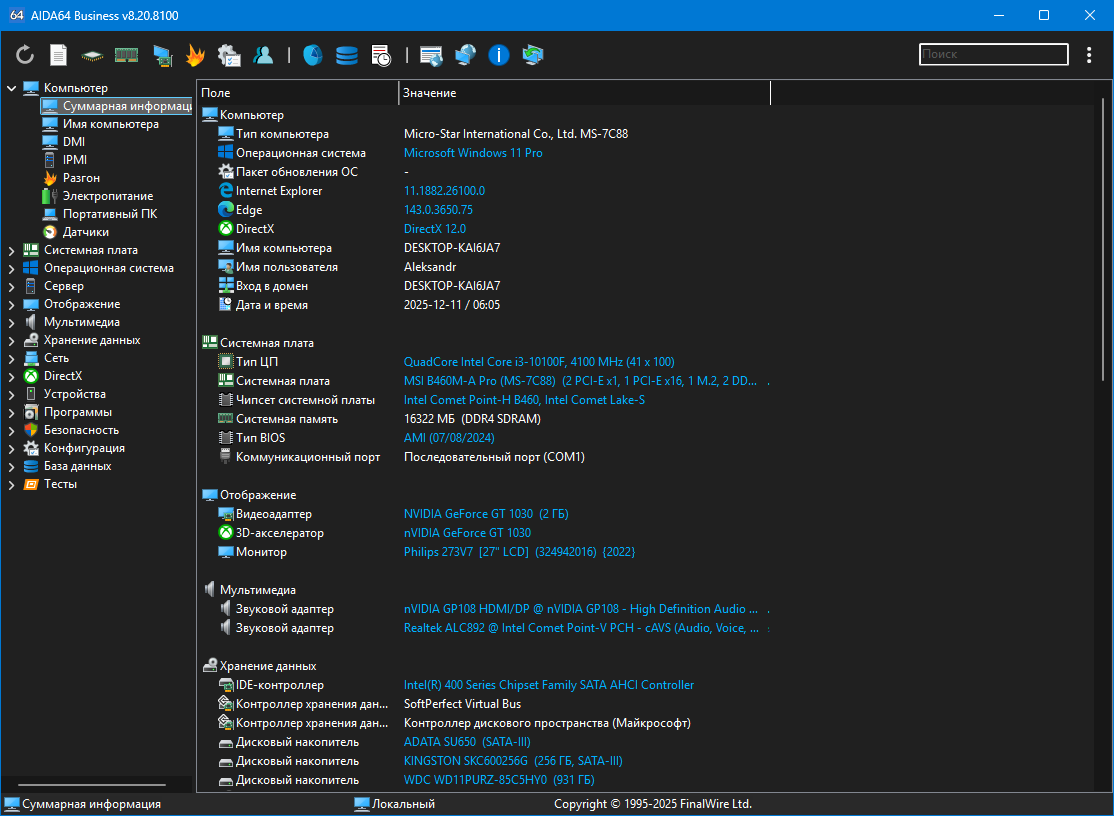Open the three-dot menu button
The width and height of the screenshot is (1114, 816).
pyautogui.click(x=1089, y=55)
